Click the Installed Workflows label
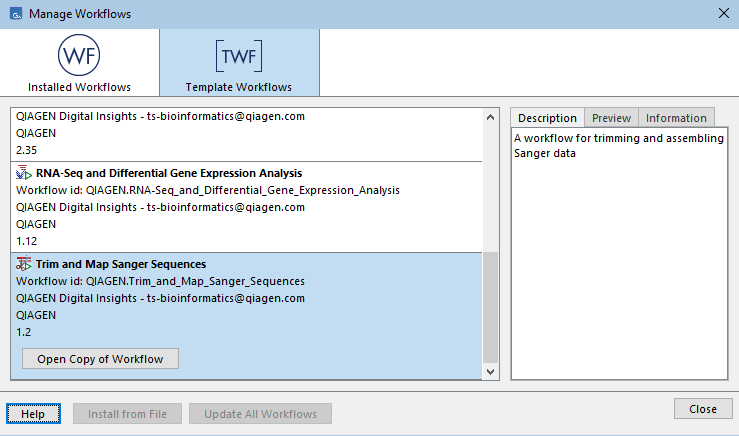This screenshot has width=739, height=436. pos(79,87)
